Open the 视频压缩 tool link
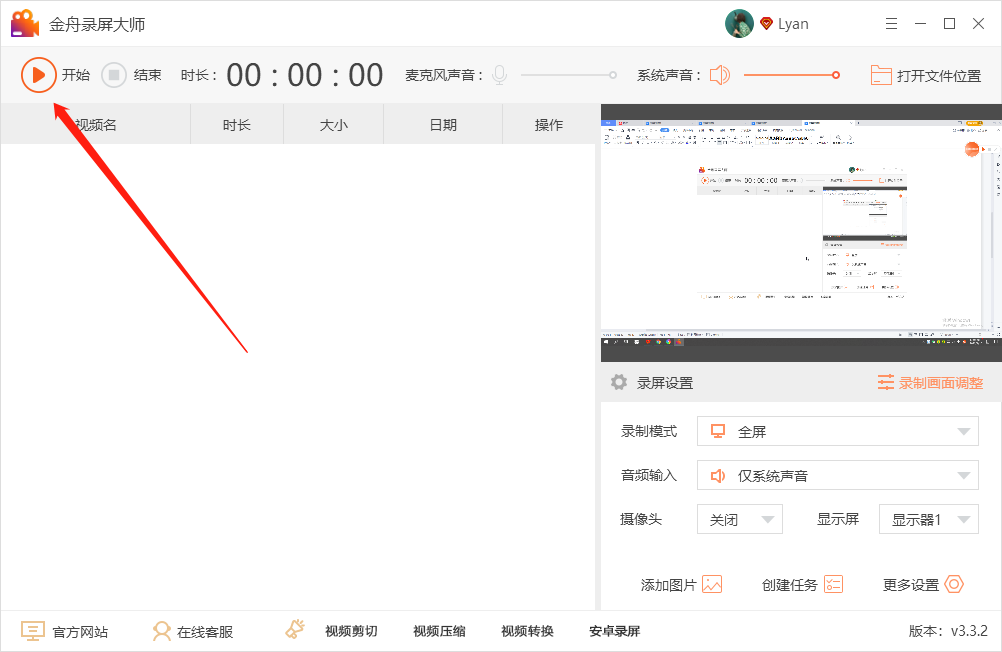Viewport: 1002px width, 652px height. [x=439, y=631]
